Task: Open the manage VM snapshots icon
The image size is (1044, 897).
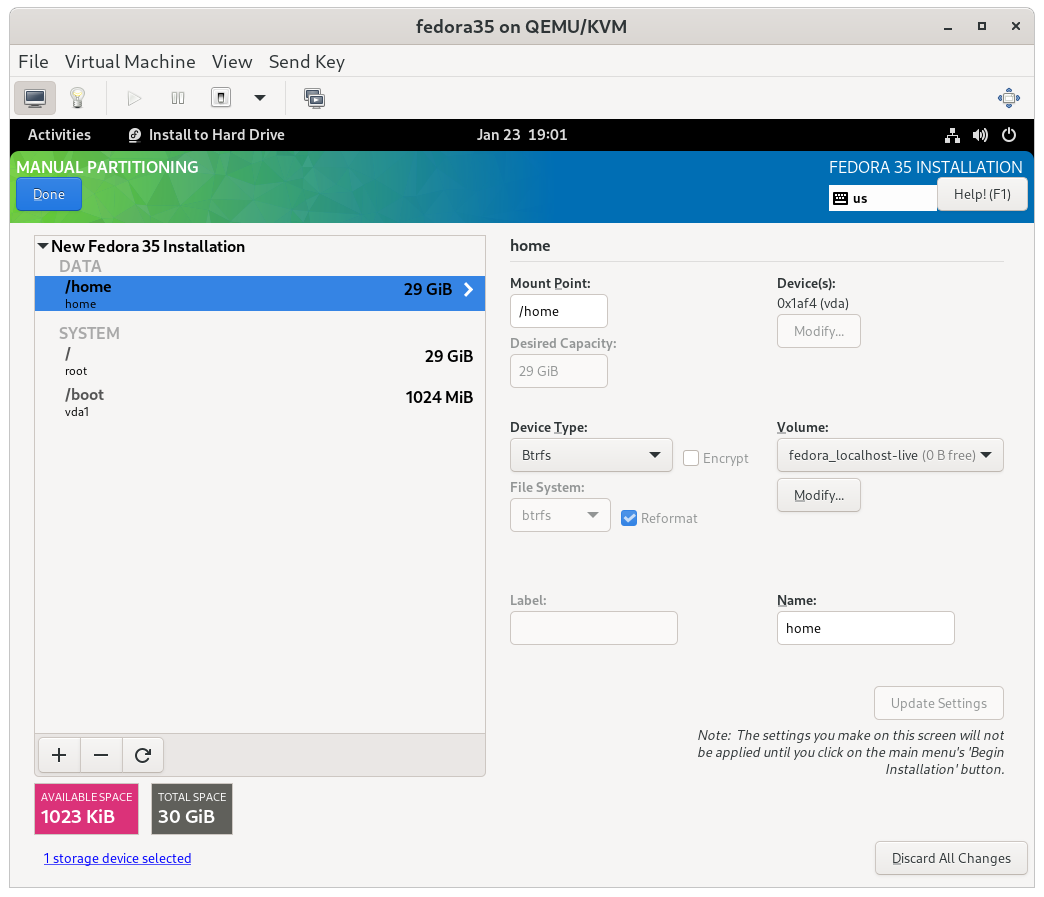Action: (x=314, y=99)
